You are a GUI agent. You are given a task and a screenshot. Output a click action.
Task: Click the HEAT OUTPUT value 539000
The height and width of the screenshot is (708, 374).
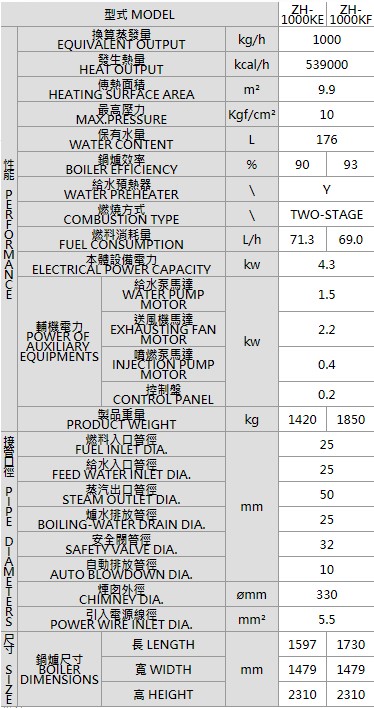point(327,65)
